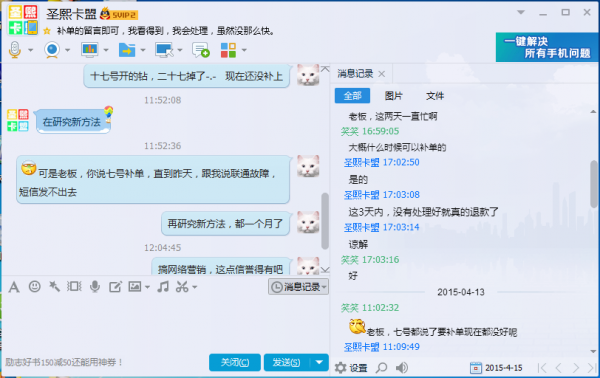The width and height of the screenshot is (600, 378).
Task: Open window menu dropdown triangle in title bar
Action: (521, 12)
